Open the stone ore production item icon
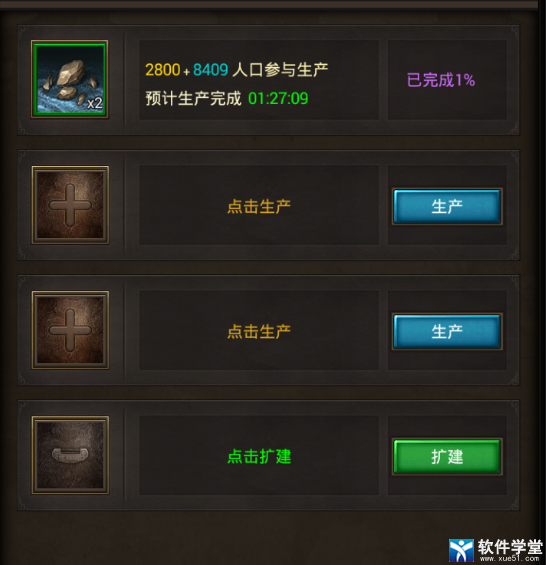This screenshot has height=565, width=546. coord(70,79)
